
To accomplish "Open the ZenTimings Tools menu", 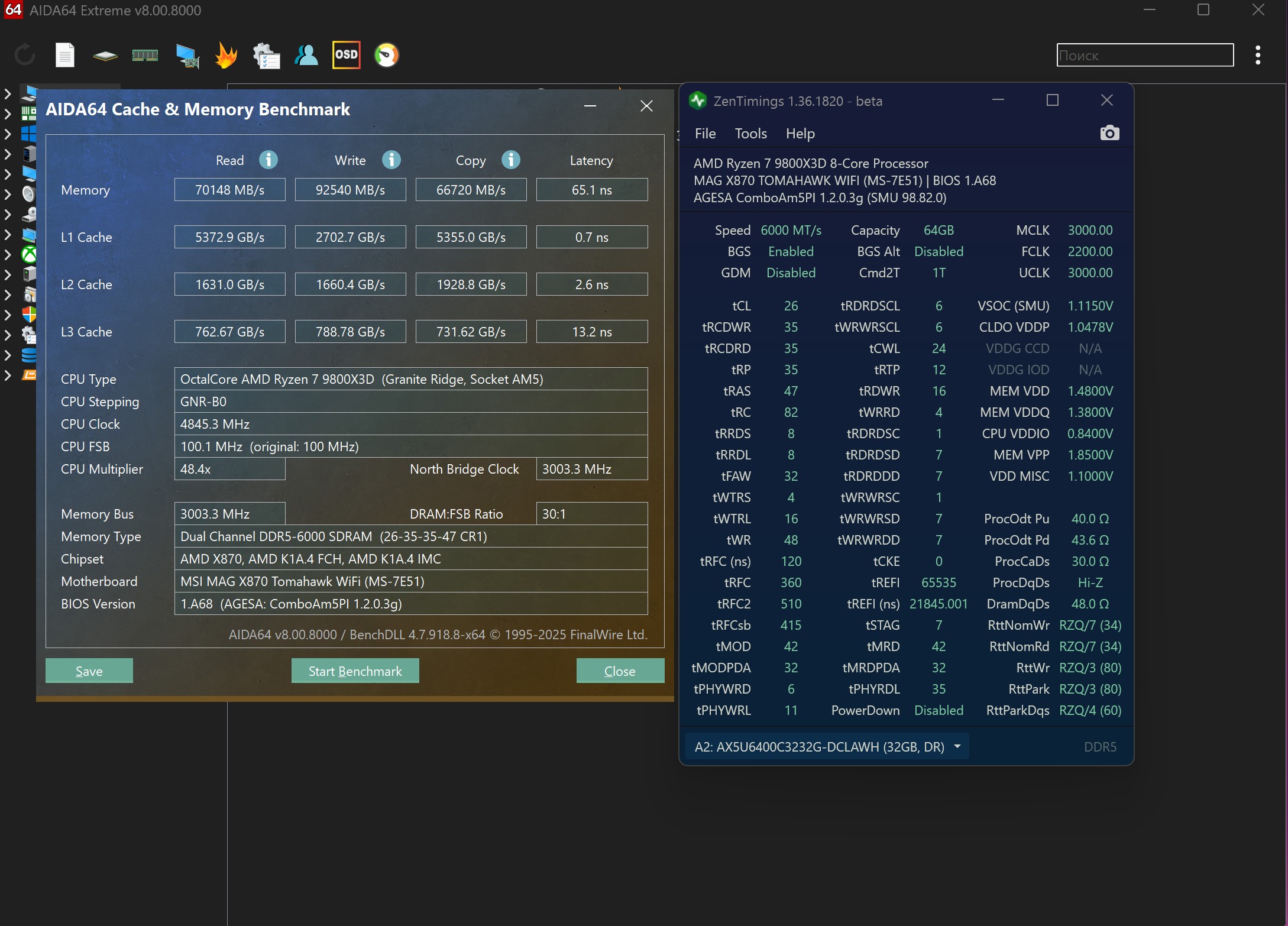I will coord(750,134).
